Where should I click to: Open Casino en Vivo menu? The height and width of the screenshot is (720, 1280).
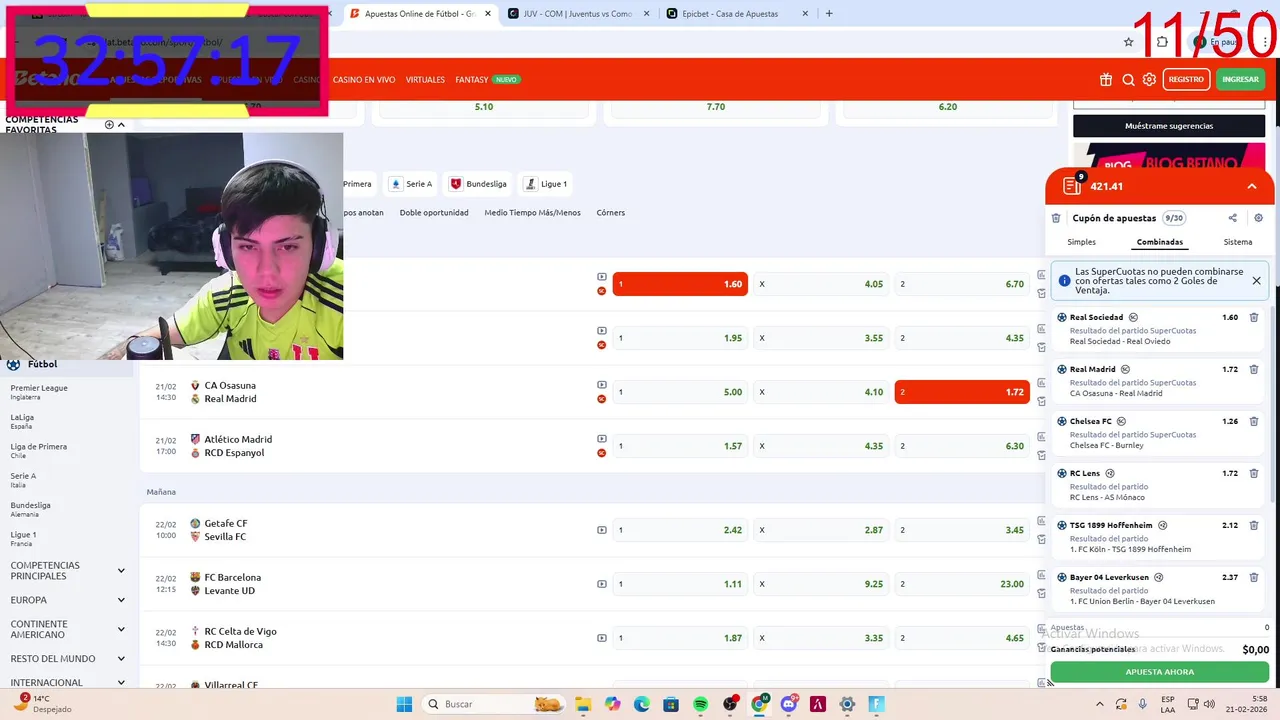(x=364, y=80)
